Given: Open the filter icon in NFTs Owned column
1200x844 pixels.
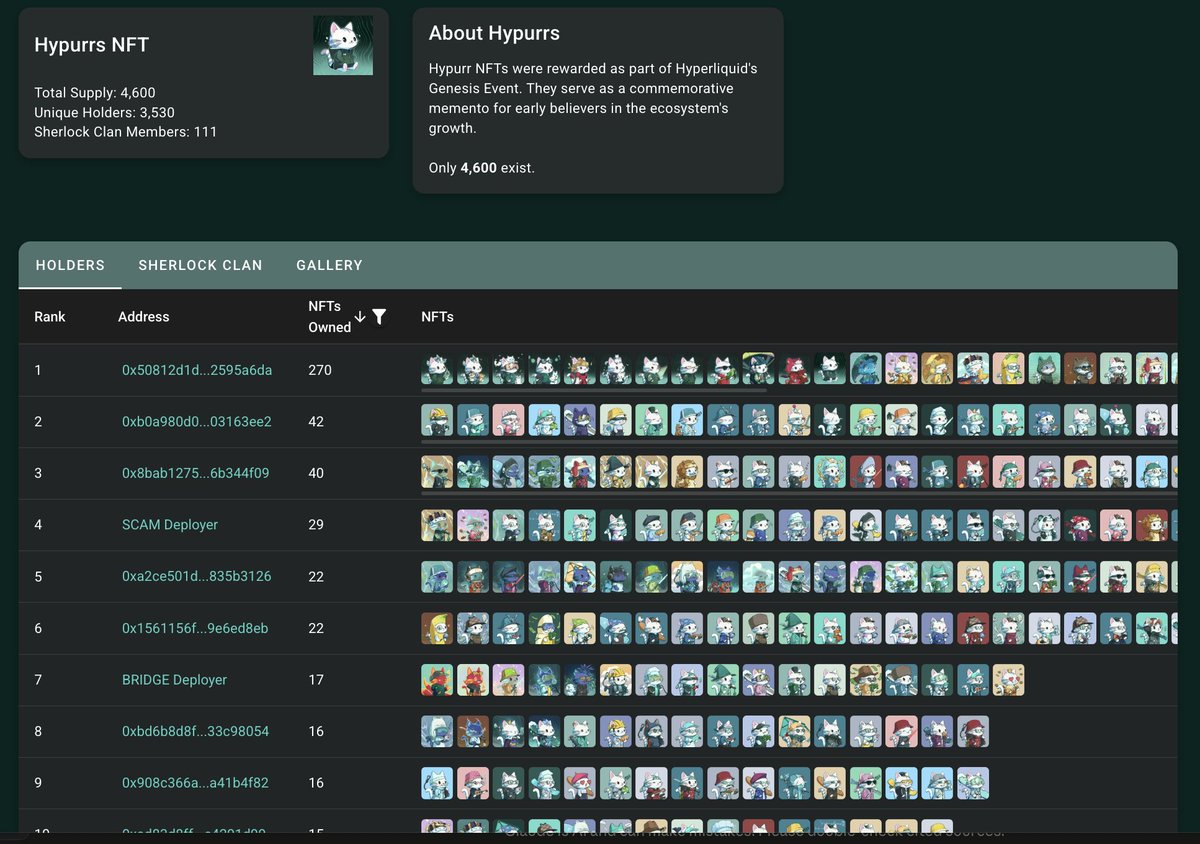Looking at the screenshot, I should pyautogui.click(x=379, y=316).
